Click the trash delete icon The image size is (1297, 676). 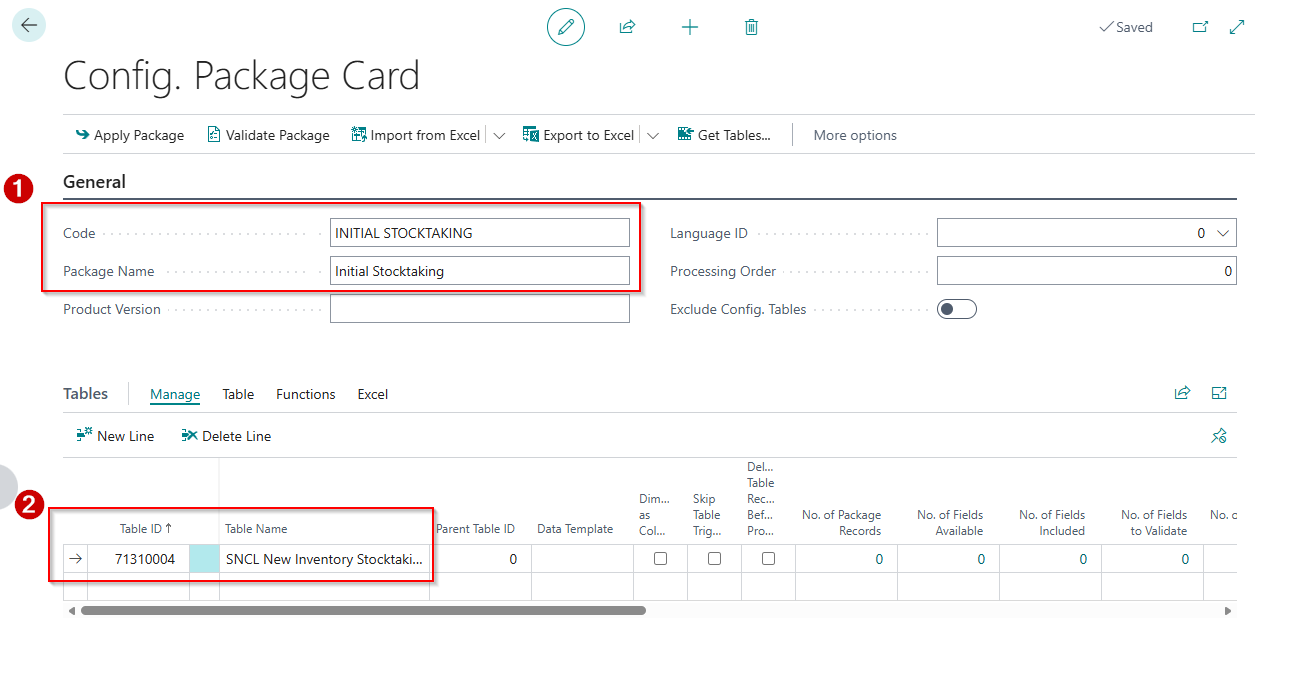tap(751, 27)
